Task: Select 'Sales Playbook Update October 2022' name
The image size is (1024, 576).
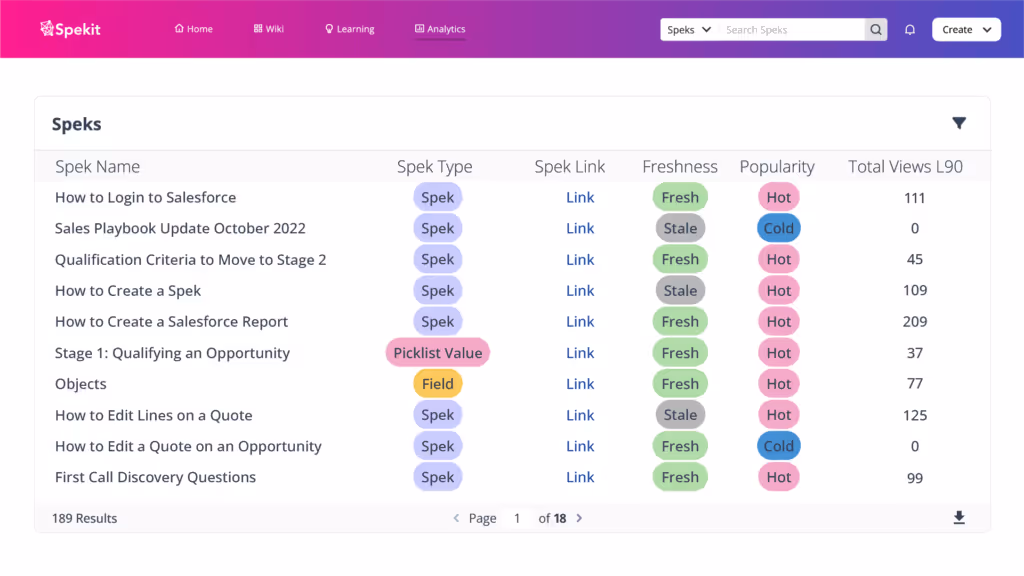Action: pyautogui.click(x=180, y=228)
